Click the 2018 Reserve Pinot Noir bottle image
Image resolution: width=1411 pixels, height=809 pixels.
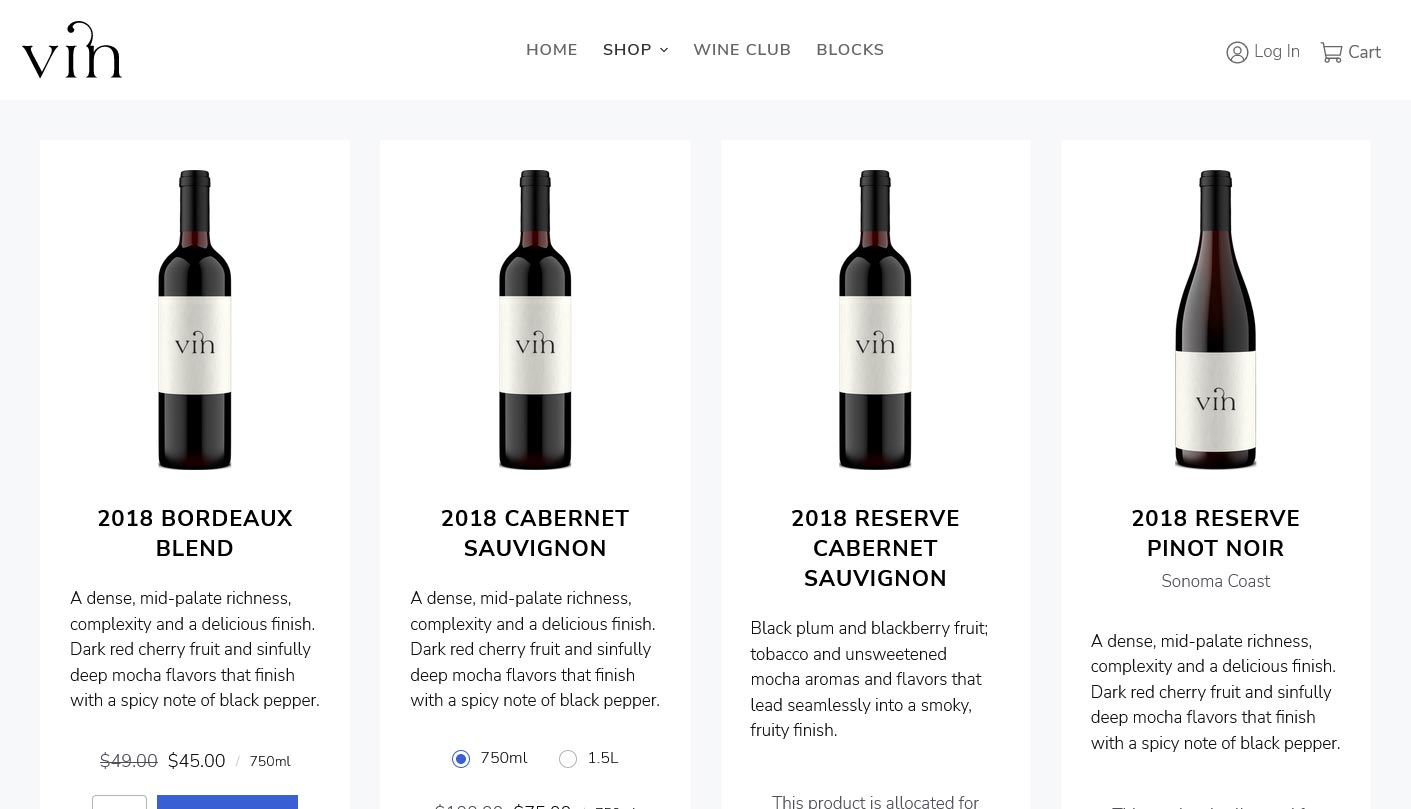1215,320
